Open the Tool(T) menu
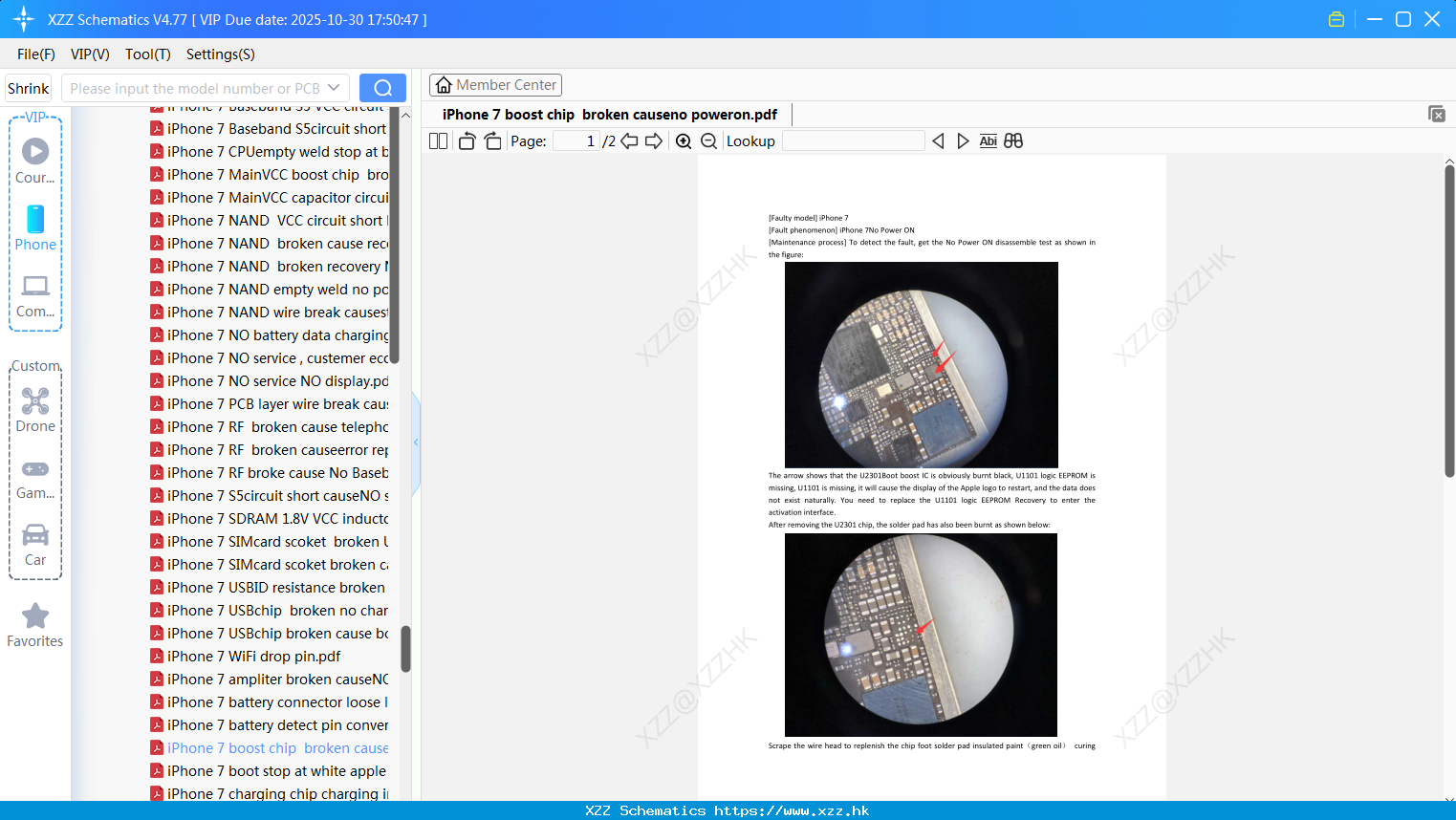 pyautogui.click(x=148, y=54)
